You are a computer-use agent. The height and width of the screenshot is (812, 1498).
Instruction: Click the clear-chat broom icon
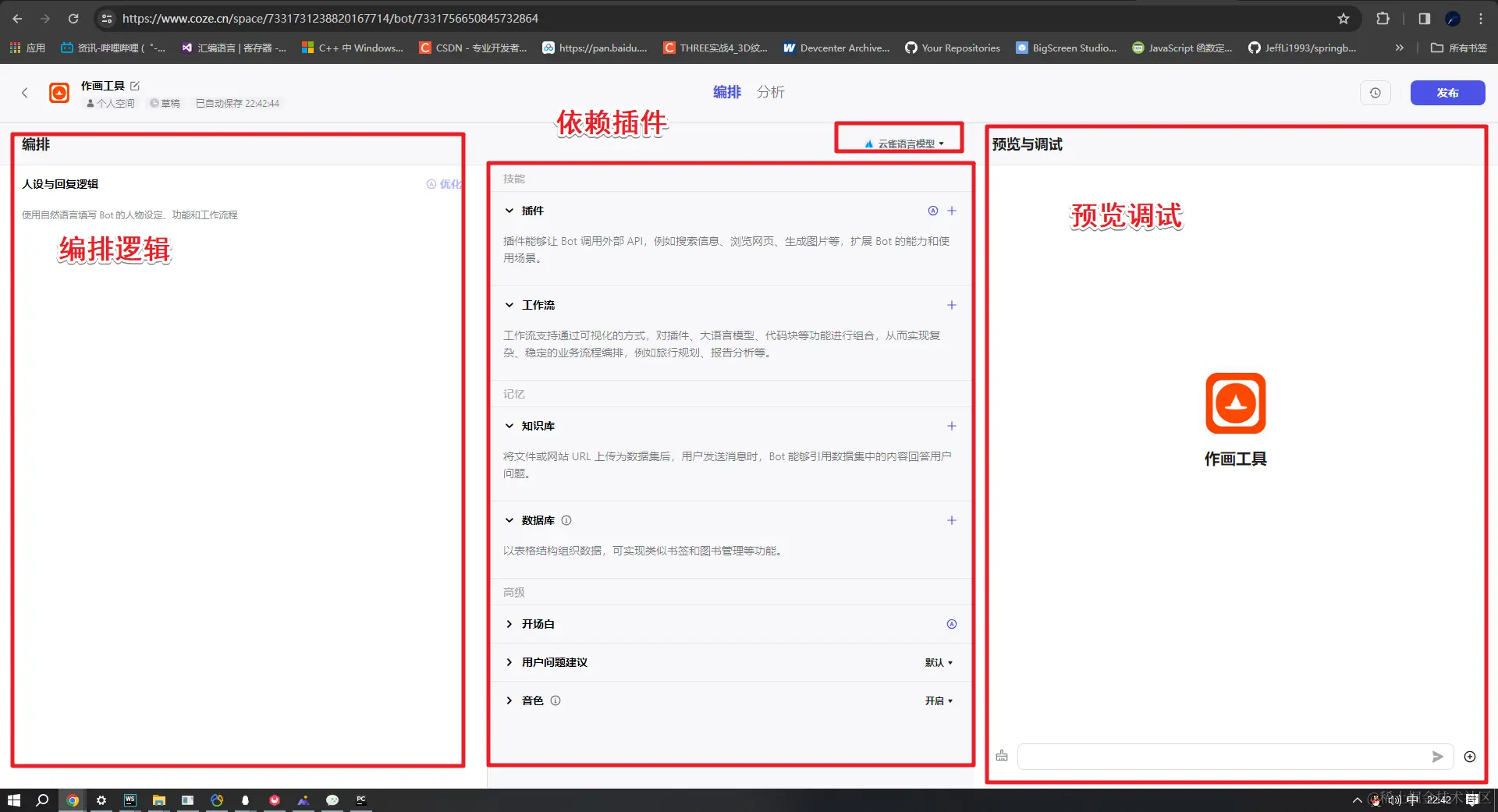(x=1002, y=756)
